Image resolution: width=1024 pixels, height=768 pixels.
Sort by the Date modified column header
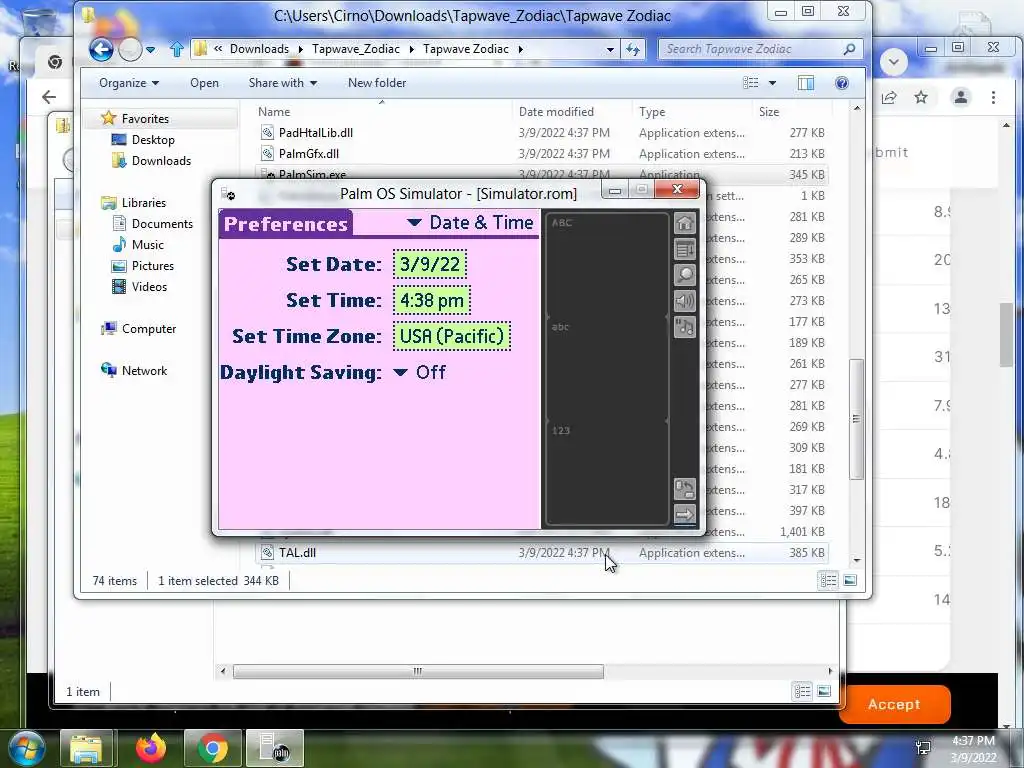pos(572,112)
